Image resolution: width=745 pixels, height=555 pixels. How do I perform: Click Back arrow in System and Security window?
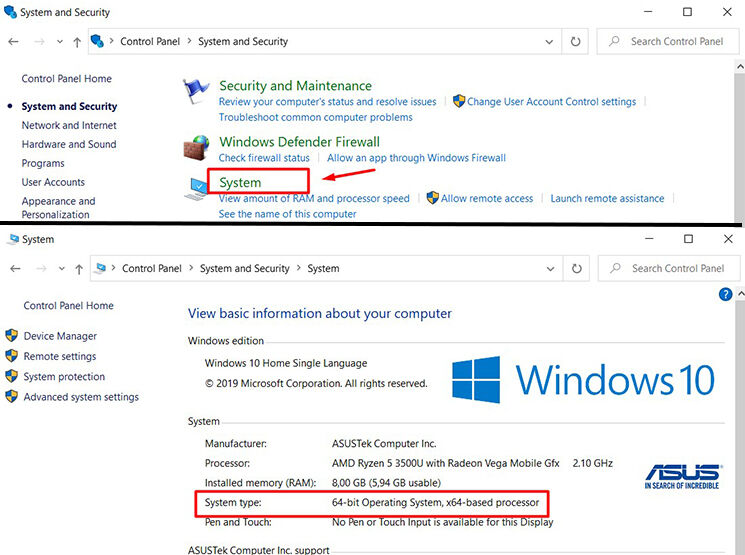tap(13, 42)
